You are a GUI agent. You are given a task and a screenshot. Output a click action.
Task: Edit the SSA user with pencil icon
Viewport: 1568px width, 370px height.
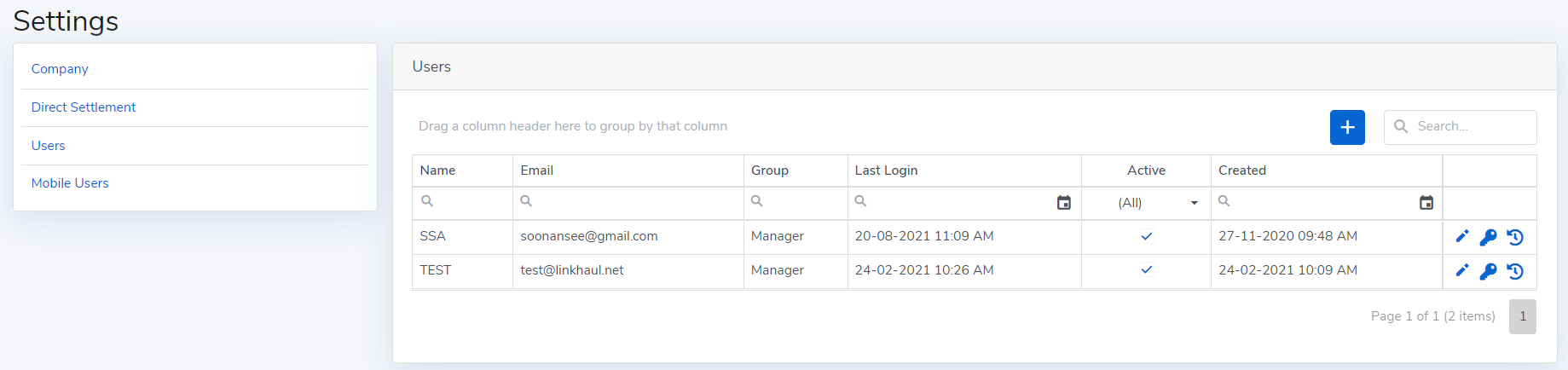coord(1461,237)
